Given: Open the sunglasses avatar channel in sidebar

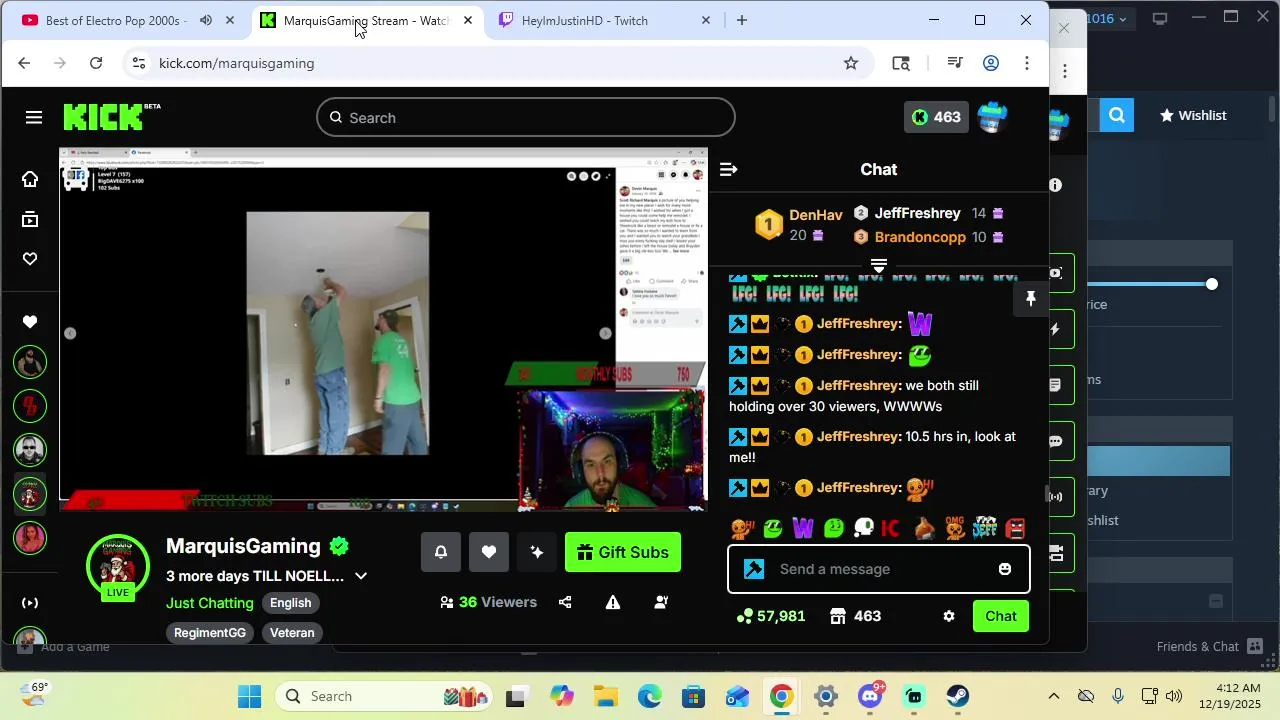Looking at the screenshot, I should pyautogui.click(x=30, y=450).
